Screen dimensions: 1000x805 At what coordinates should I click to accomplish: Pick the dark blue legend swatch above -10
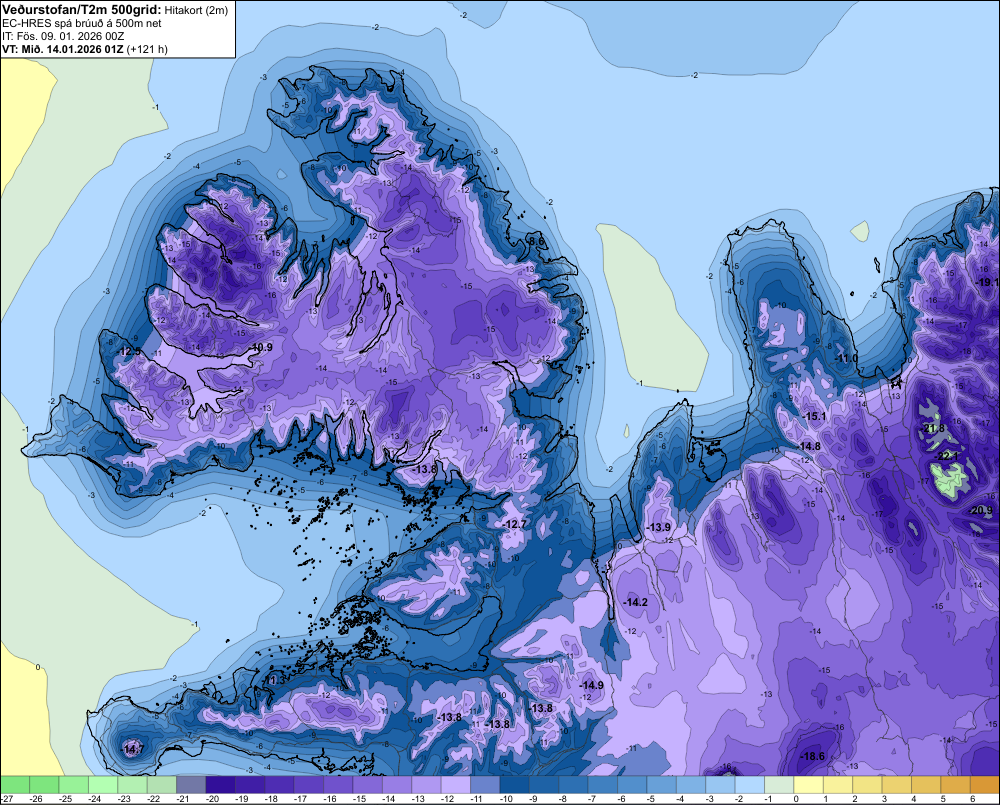tap(513, 785)
